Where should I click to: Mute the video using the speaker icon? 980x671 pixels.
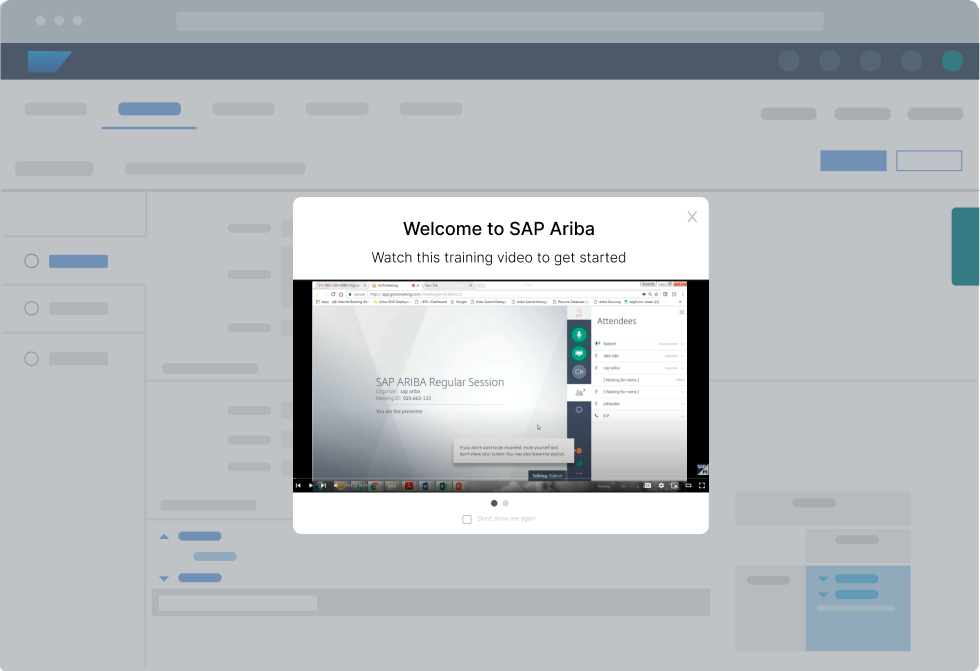[336, 485]
